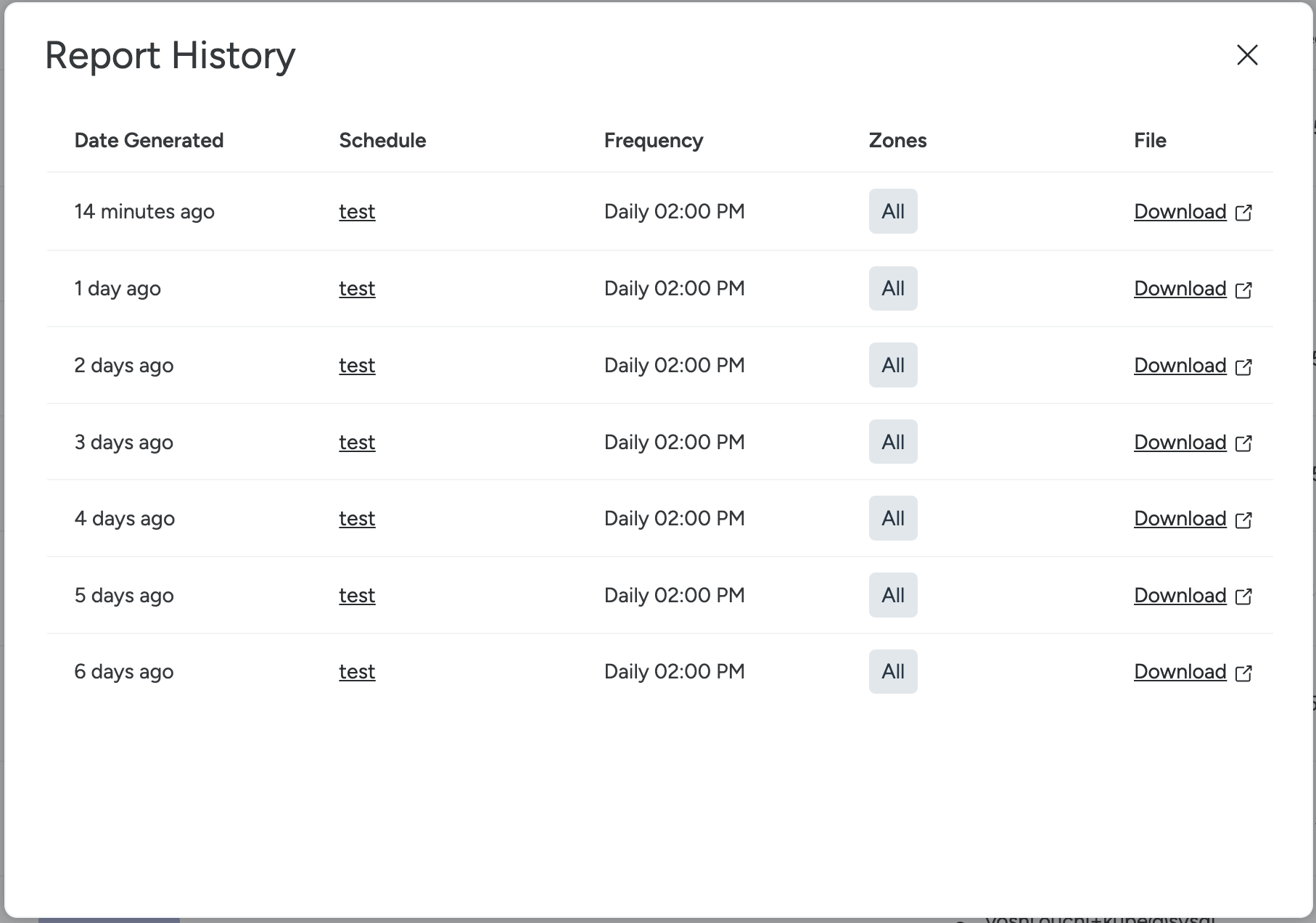
Task: Click the Schedule column header
Action: (382, 140)
